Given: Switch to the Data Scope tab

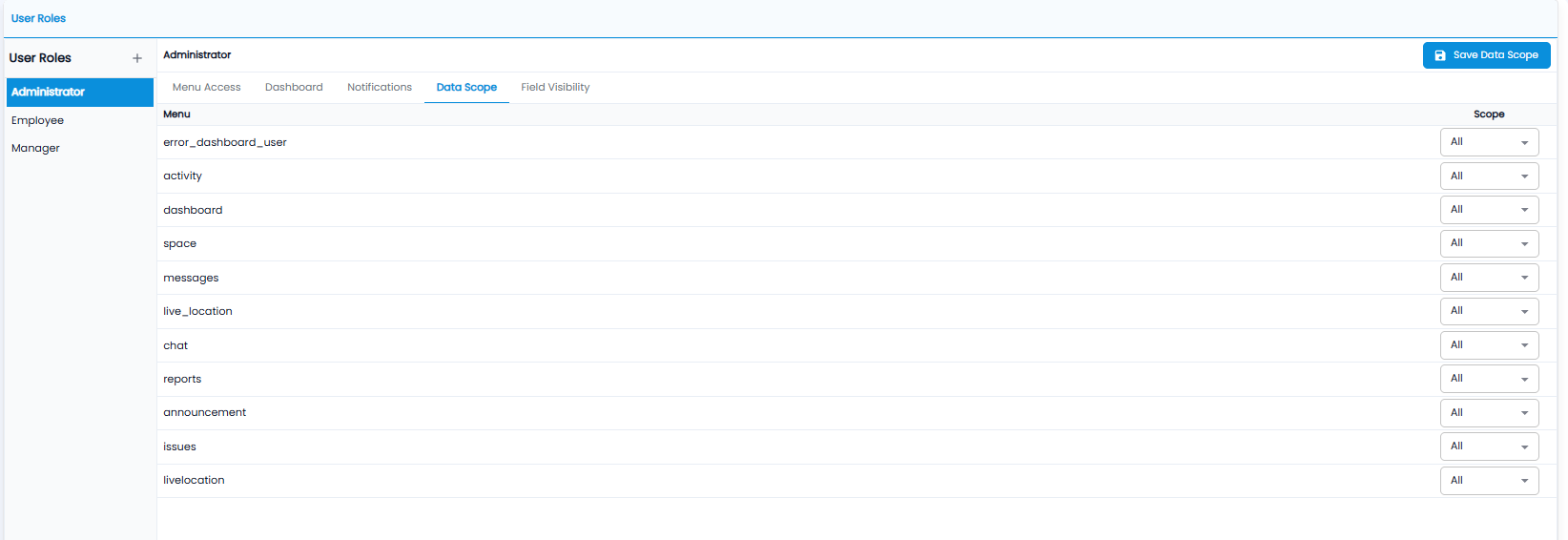Looking at the screenshot, I should pos(466,87).
